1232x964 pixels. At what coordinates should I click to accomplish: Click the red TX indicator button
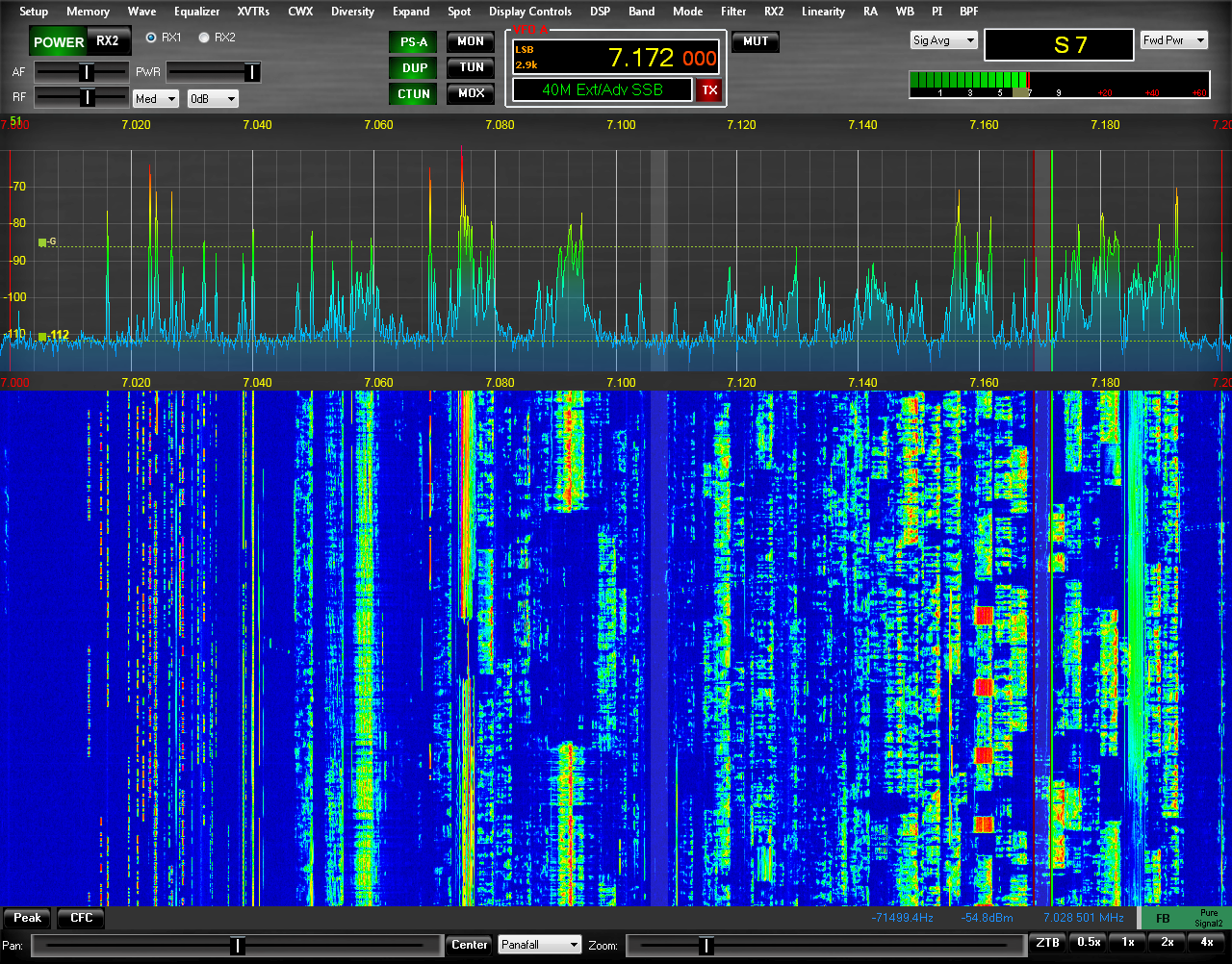pyautogui.click(x=709, y=90)
